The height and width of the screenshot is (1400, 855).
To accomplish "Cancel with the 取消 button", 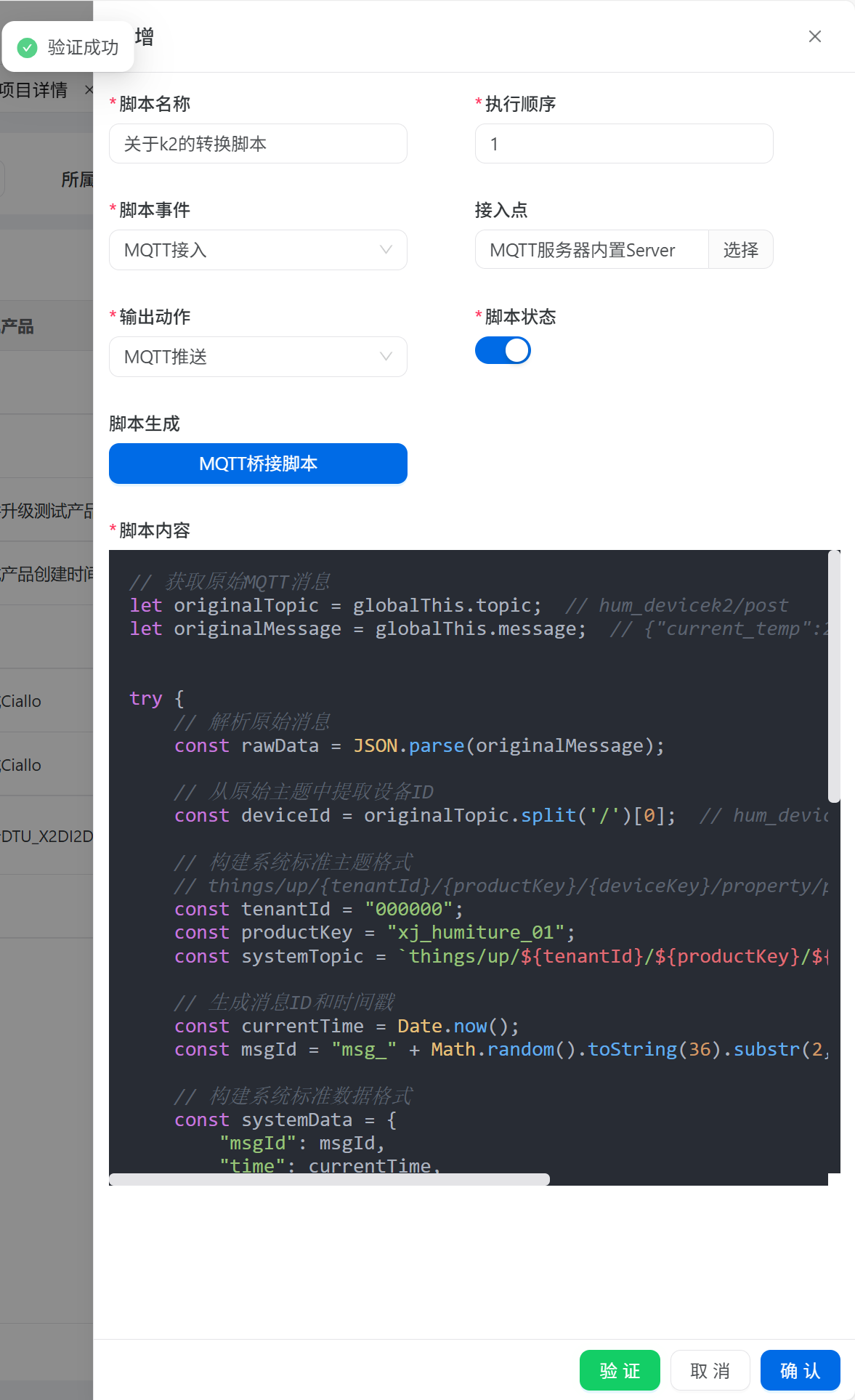I will point(710,1370).
